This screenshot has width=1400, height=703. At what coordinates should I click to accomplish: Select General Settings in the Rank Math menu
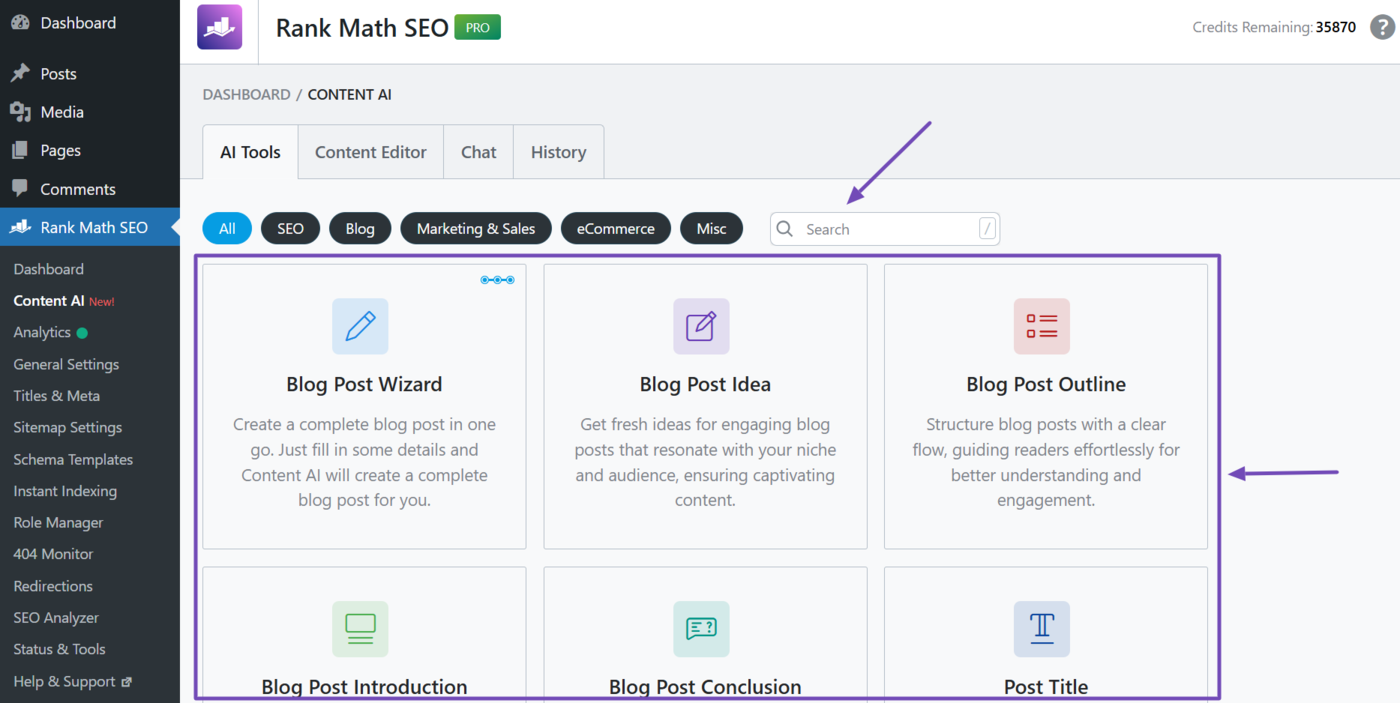click(66, 364)
